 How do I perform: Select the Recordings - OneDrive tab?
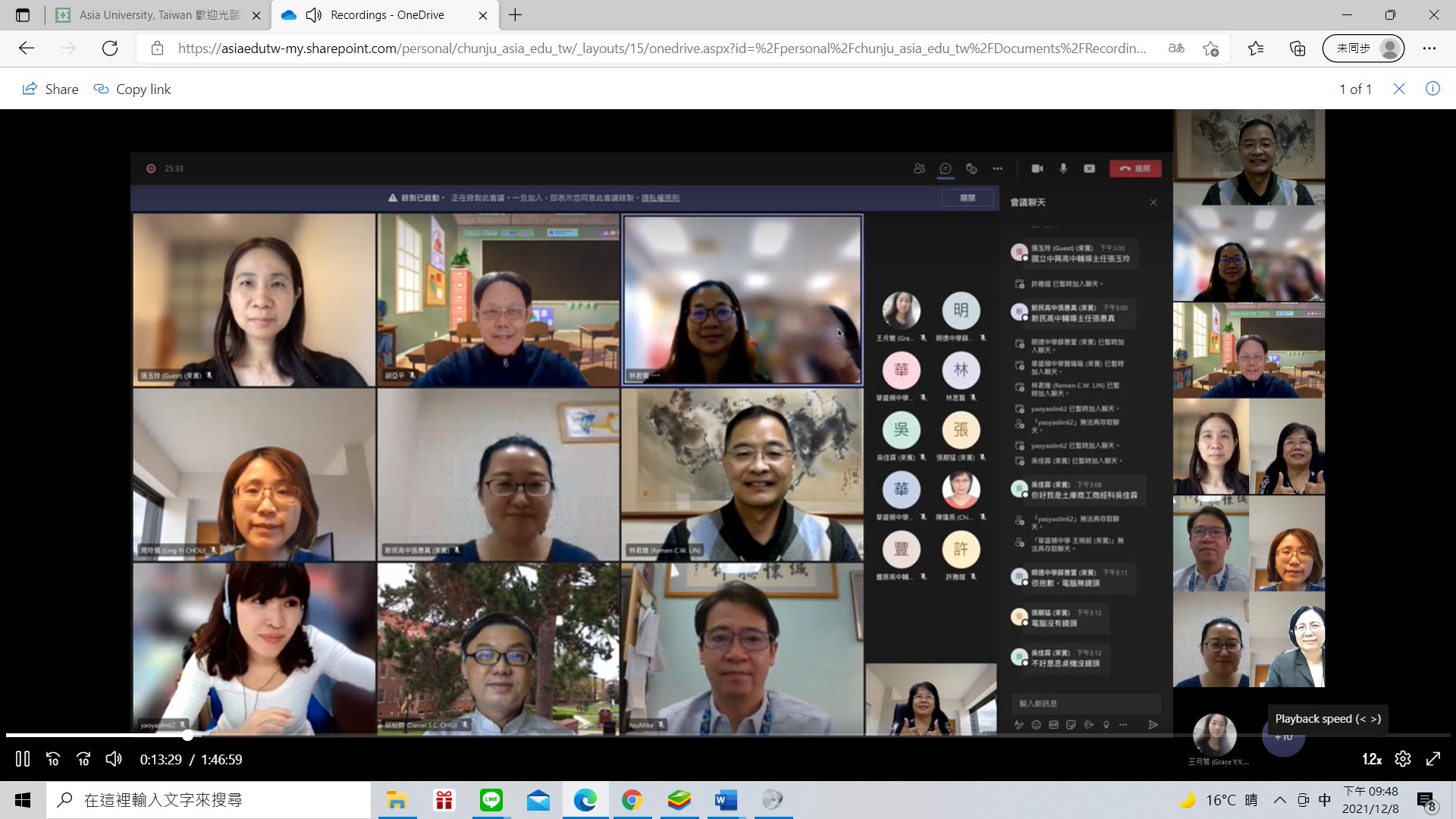click(385, 15)
